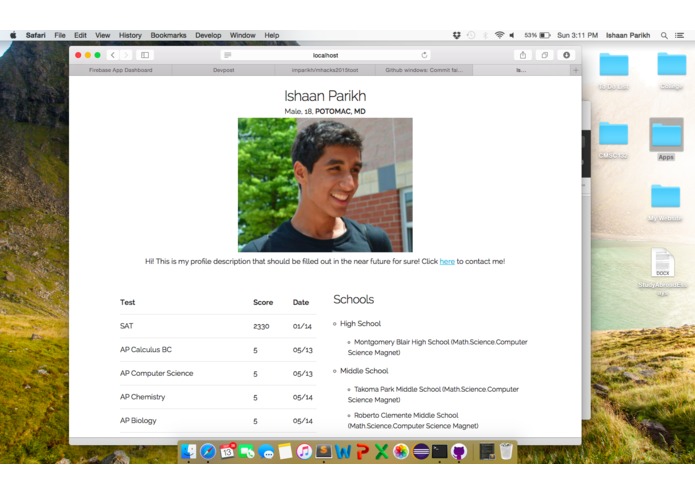Click the Dropbox menu bar icon

(457, 35)
